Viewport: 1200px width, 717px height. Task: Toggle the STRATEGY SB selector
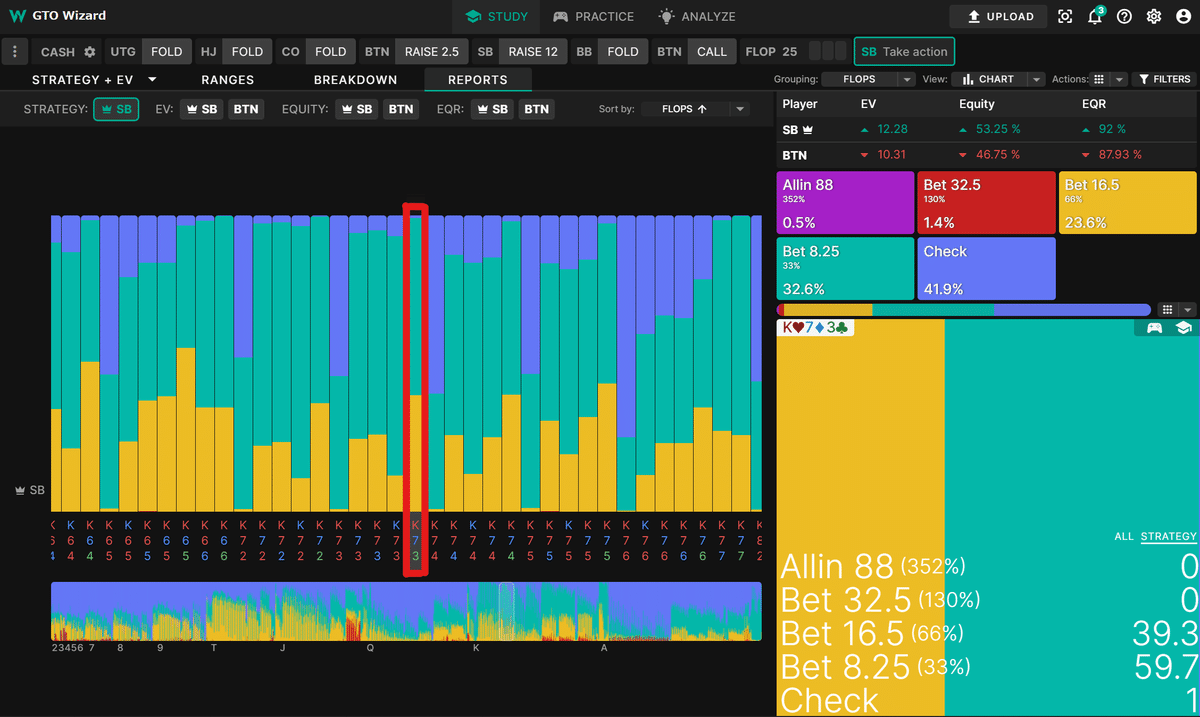(x=116, y=109)
